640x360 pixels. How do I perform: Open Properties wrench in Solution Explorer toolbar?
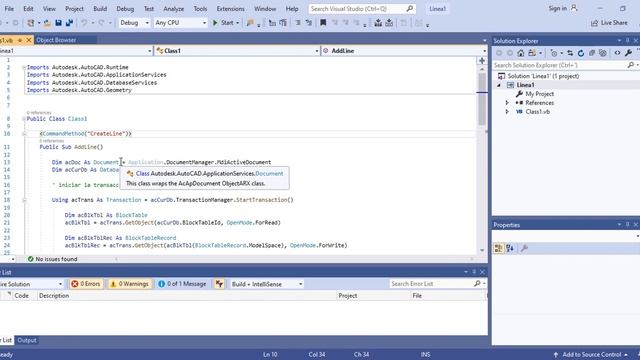(x=628, y=53)
